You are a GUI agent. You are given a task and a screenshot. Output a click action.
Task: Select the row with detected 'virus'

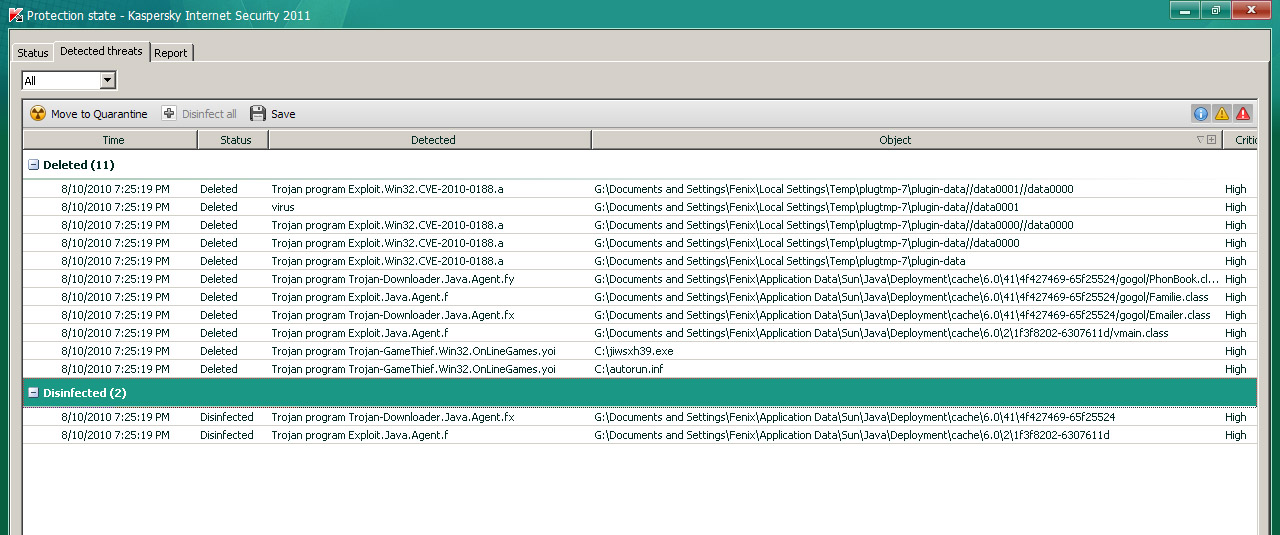(640, 207)
